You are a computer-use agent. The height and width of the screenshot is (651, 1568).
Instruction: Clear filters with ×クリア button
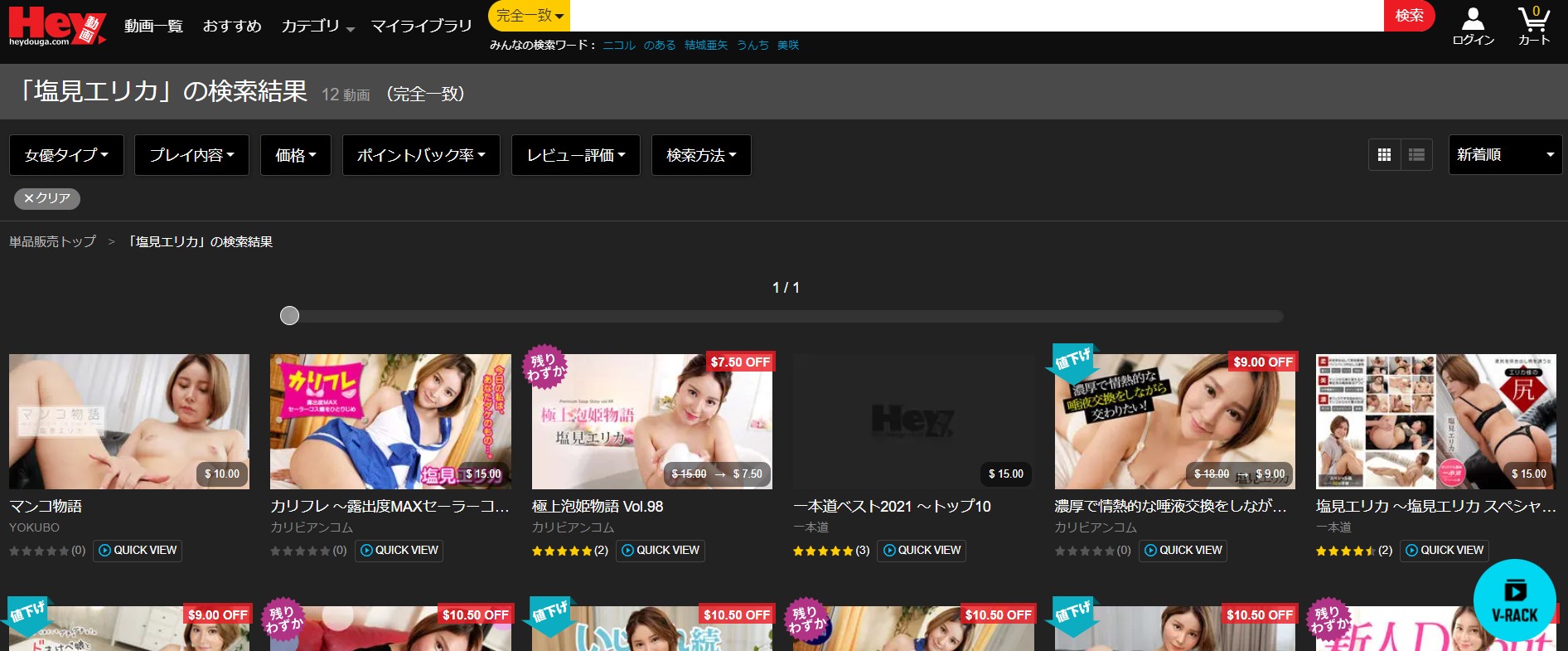coord(47,199)
